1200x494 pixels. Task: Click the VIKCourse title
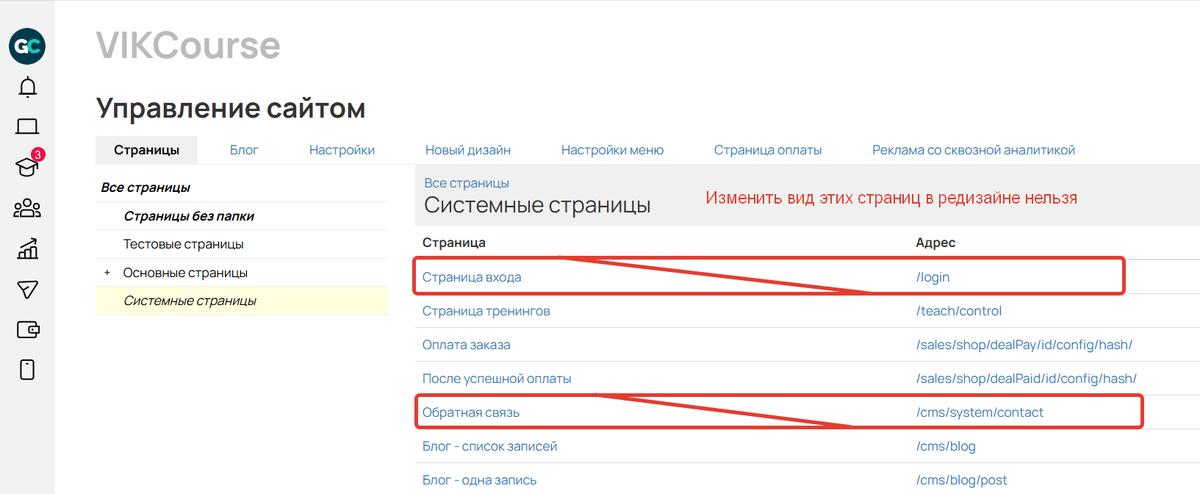click(188, 45)
